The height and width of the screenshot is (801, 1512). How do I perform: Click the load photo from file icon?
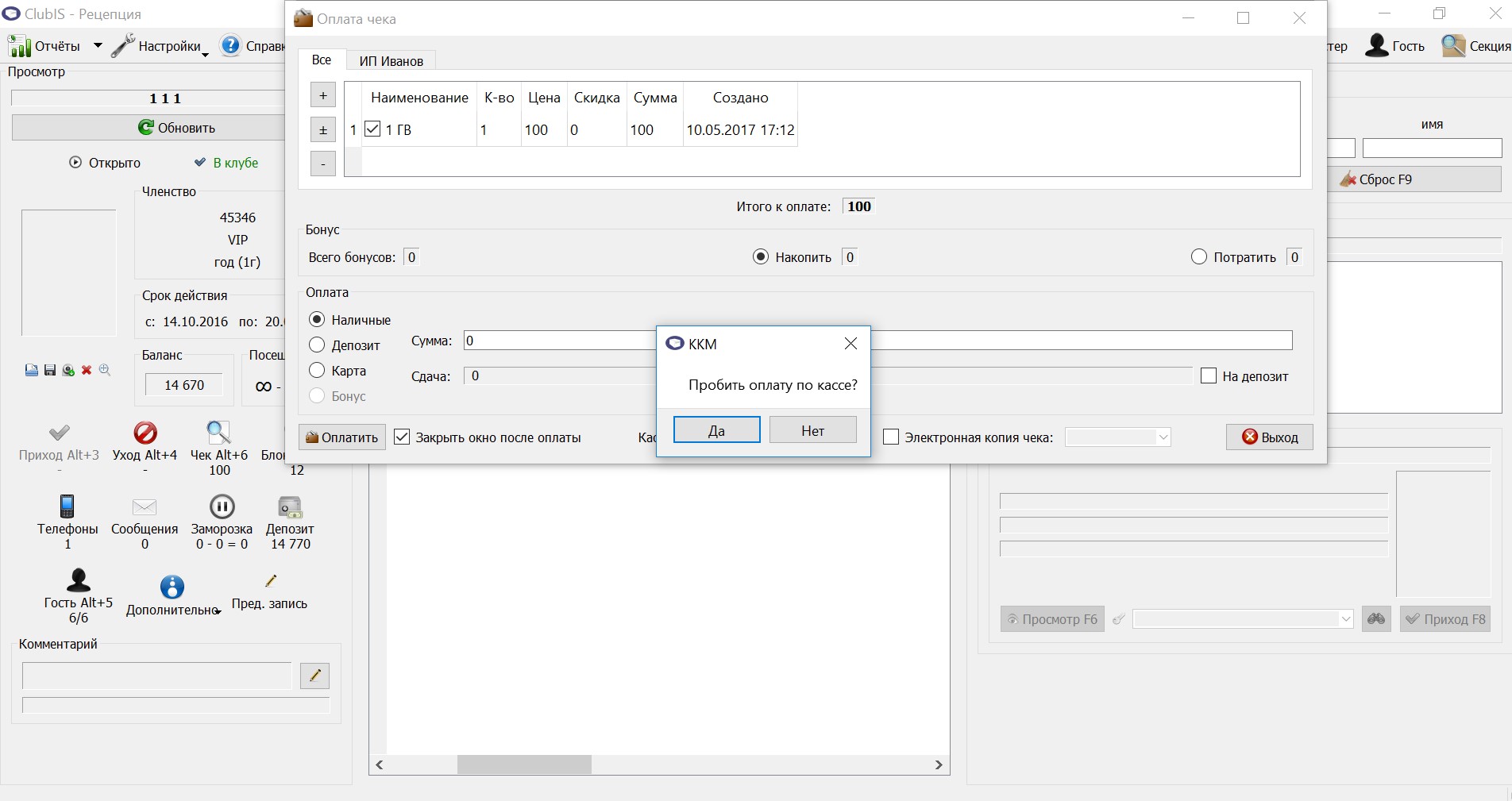pyautogui.click(x=32, y=370)
